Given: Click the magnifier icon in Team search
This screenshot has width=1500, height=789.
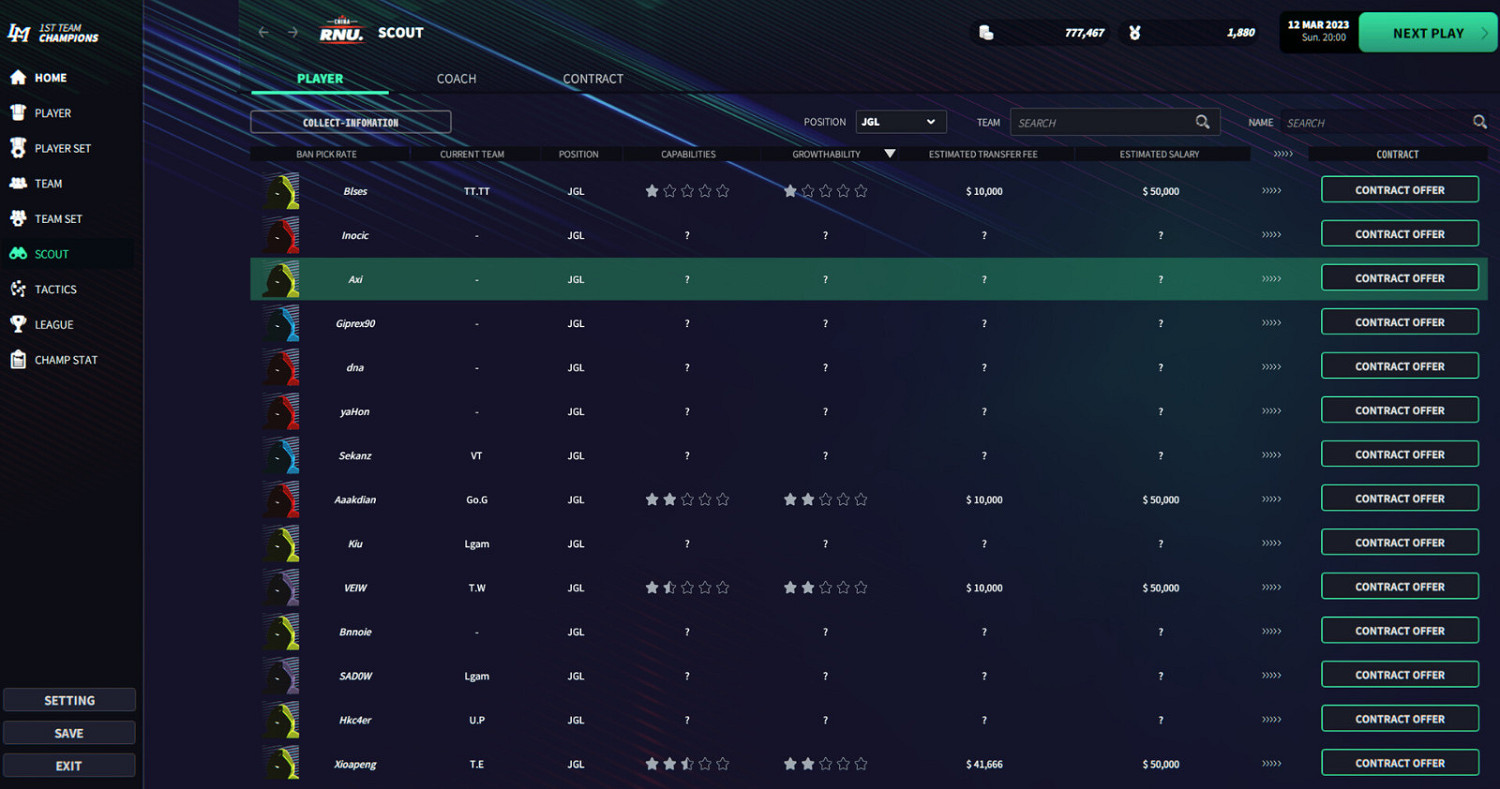Looking at the screenshot, I should click(1203, 122).
